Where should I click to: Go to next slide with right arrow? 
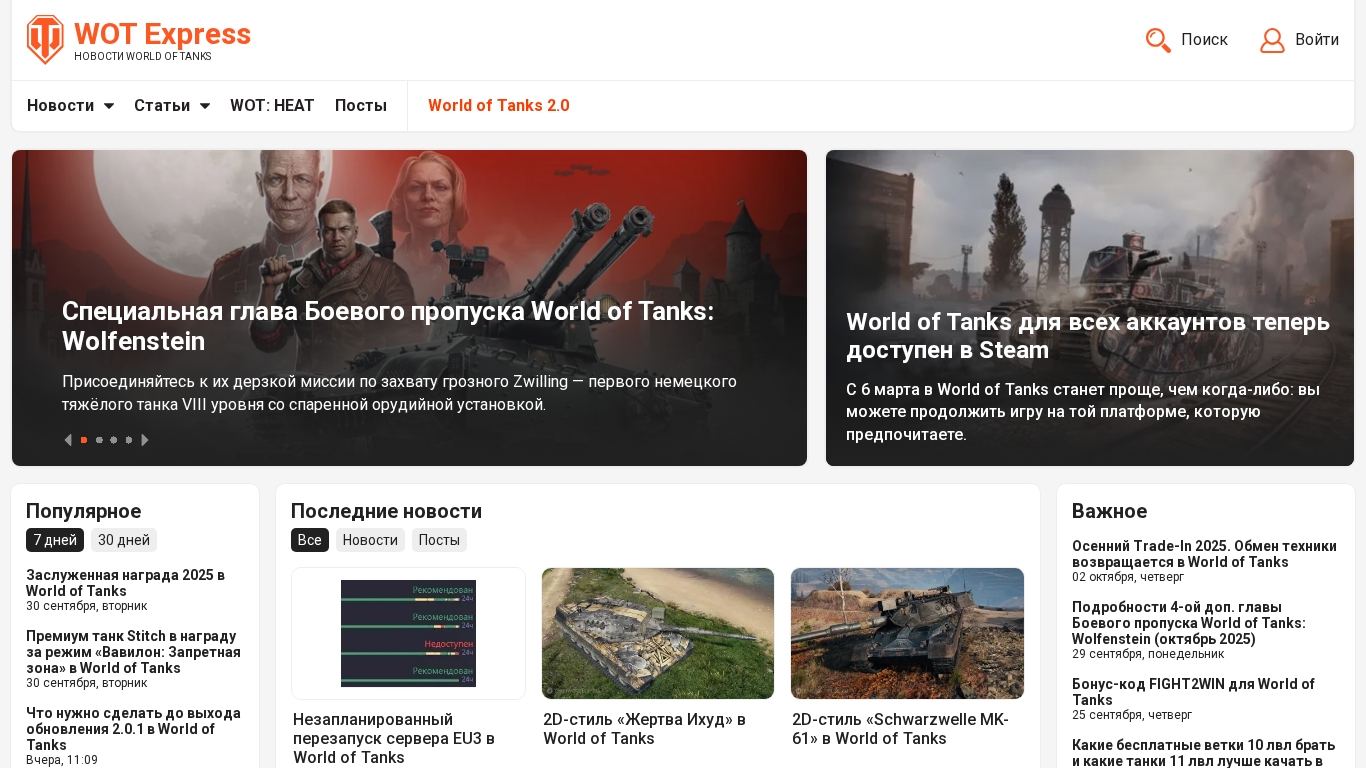point(145,440)
